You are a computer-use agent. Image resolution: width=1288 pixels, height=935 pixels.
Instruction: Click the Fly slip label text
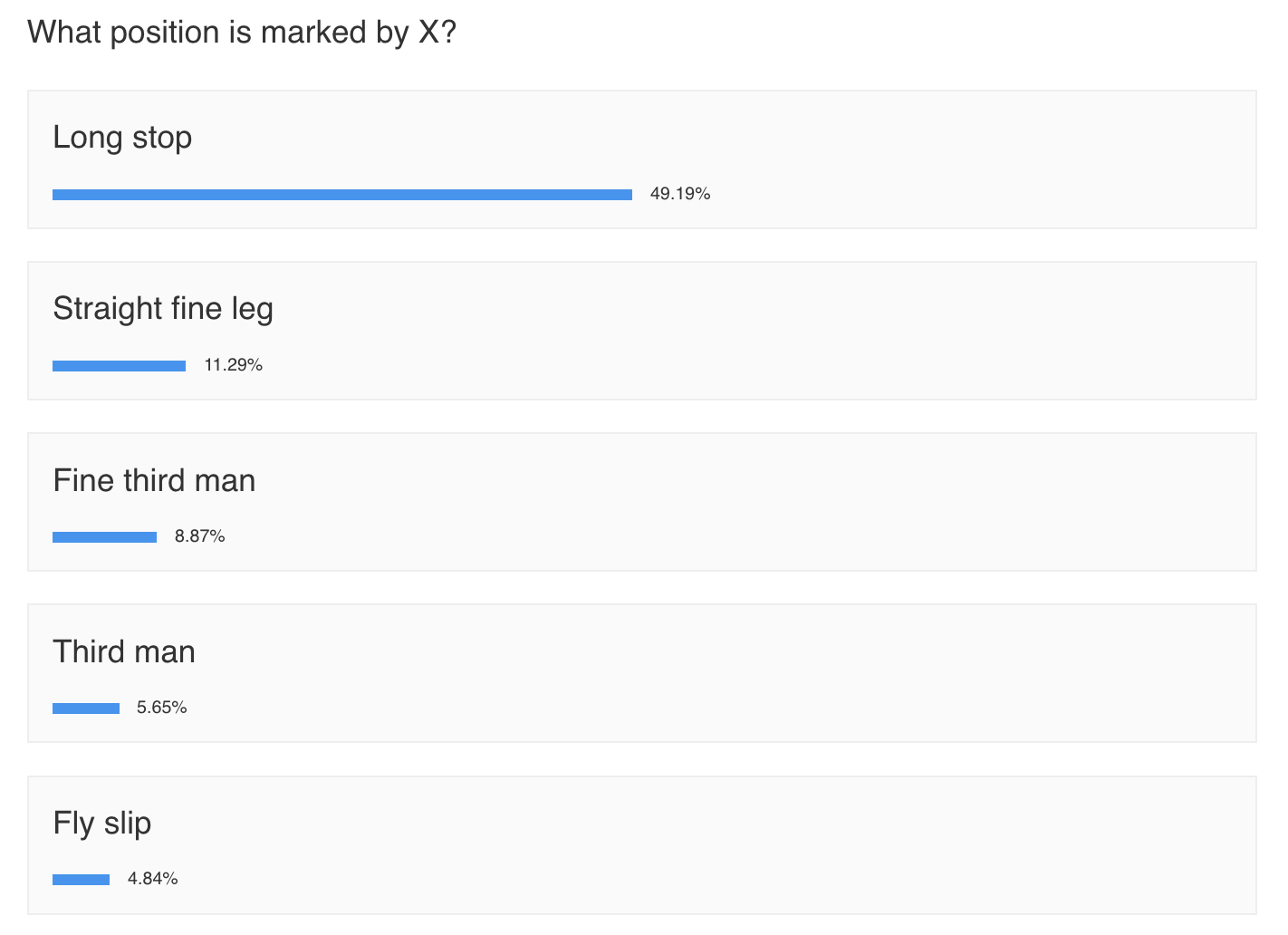click(102, 824)
